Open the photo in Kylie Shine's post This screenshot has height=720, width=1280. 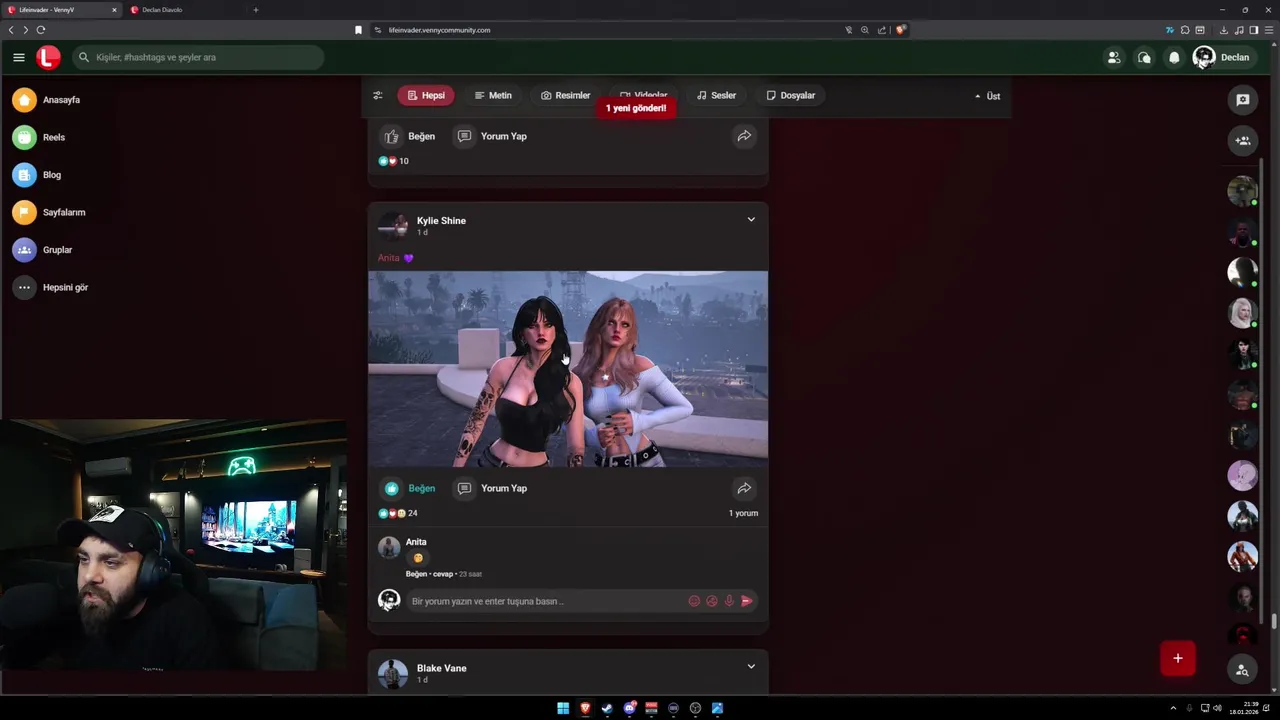tap(568, 369)
